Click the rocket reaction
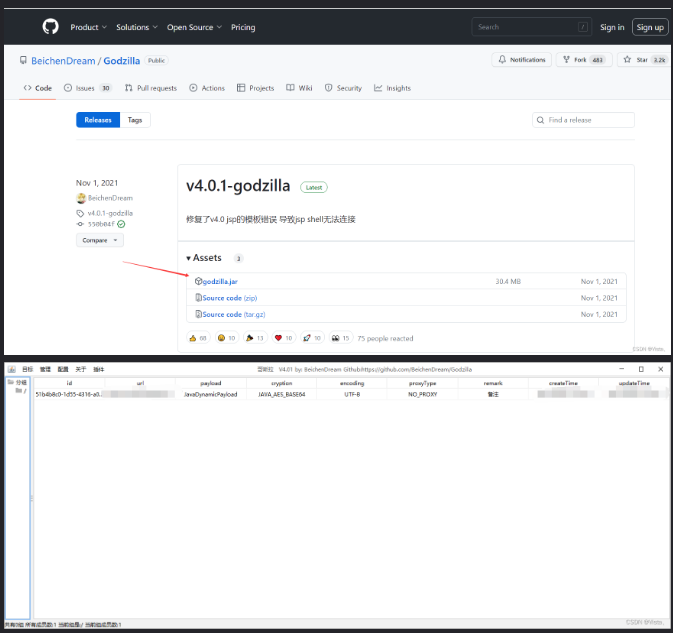 tap(312, 338)
